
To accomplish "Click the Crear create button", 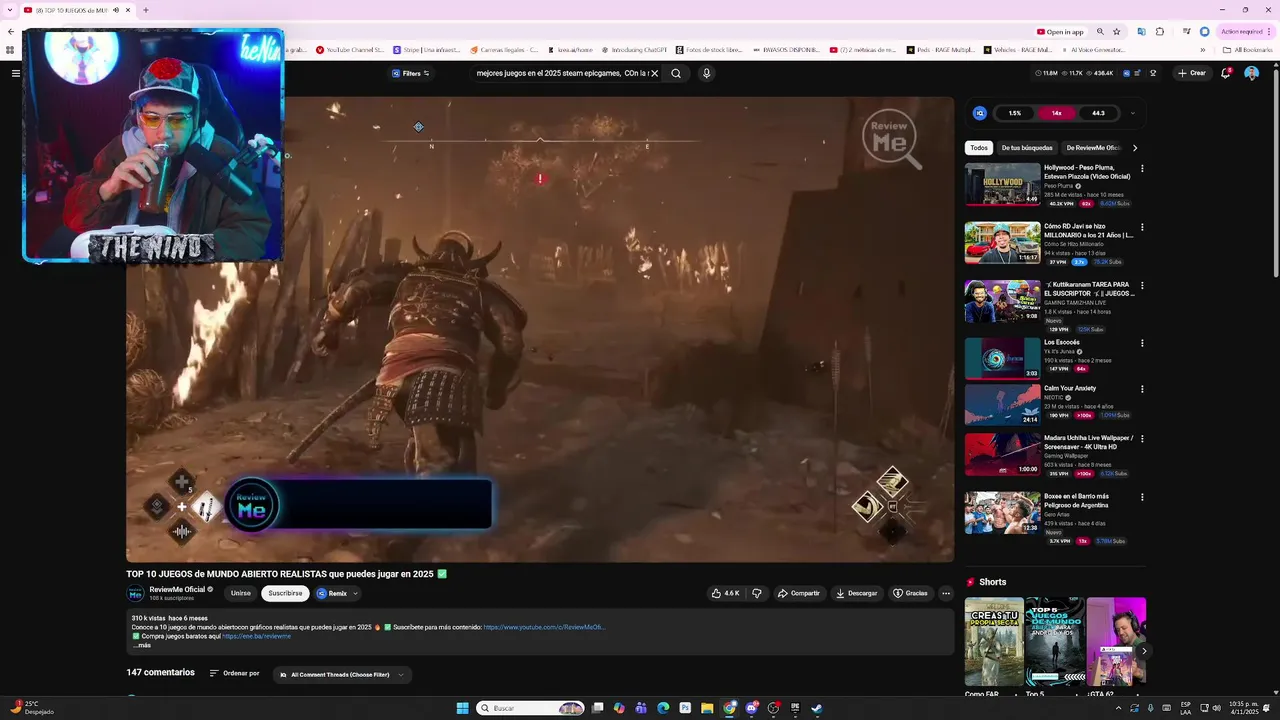I will pos(1192,73).
